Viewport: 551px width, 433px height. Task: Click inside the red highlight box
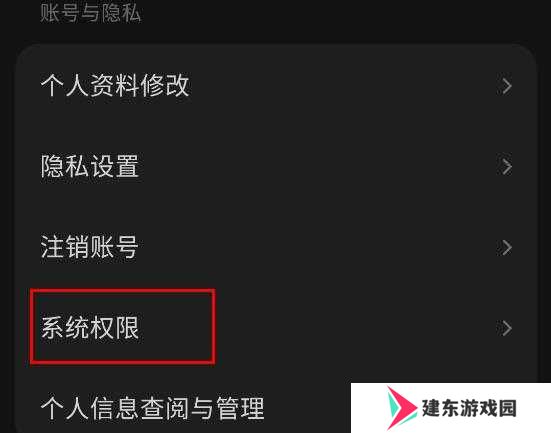click(x=123, y=327)
